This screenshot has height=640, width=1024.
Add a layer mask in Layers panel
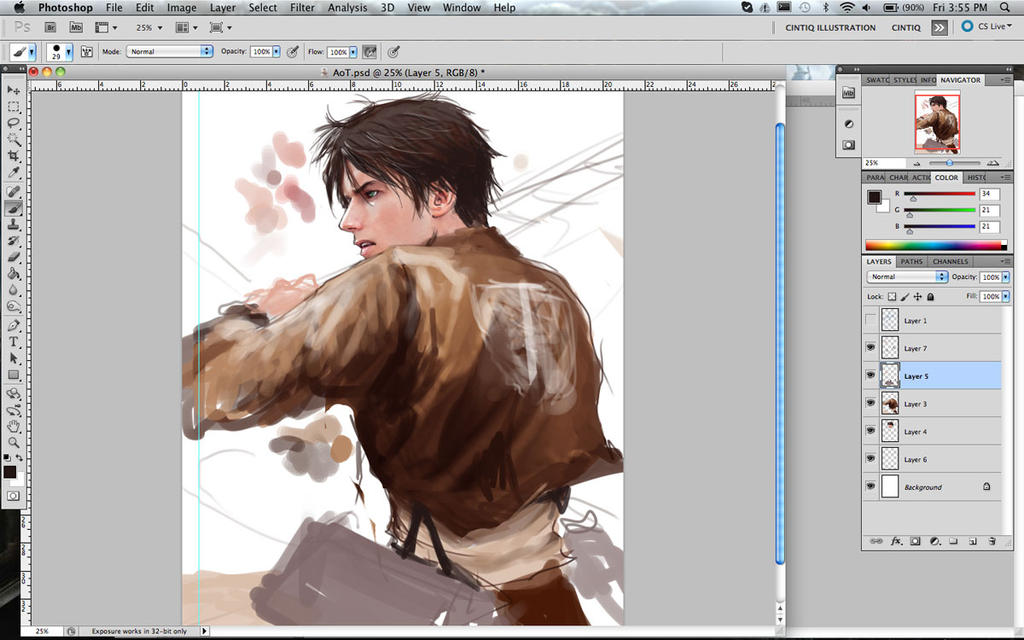[x=915, y=541]
